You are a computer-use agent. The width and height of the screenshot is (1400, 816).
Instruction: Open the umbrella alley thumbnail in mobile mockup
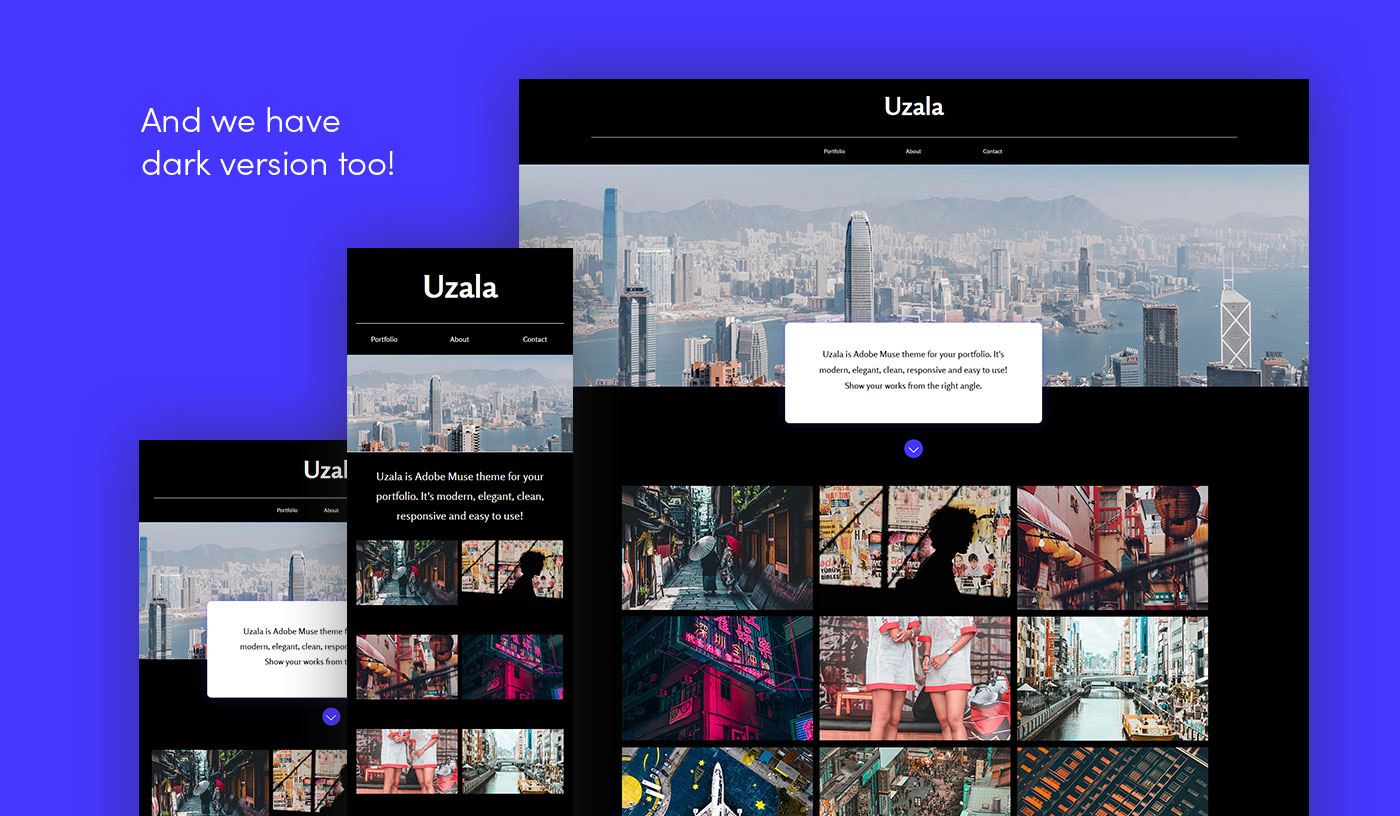407,573
